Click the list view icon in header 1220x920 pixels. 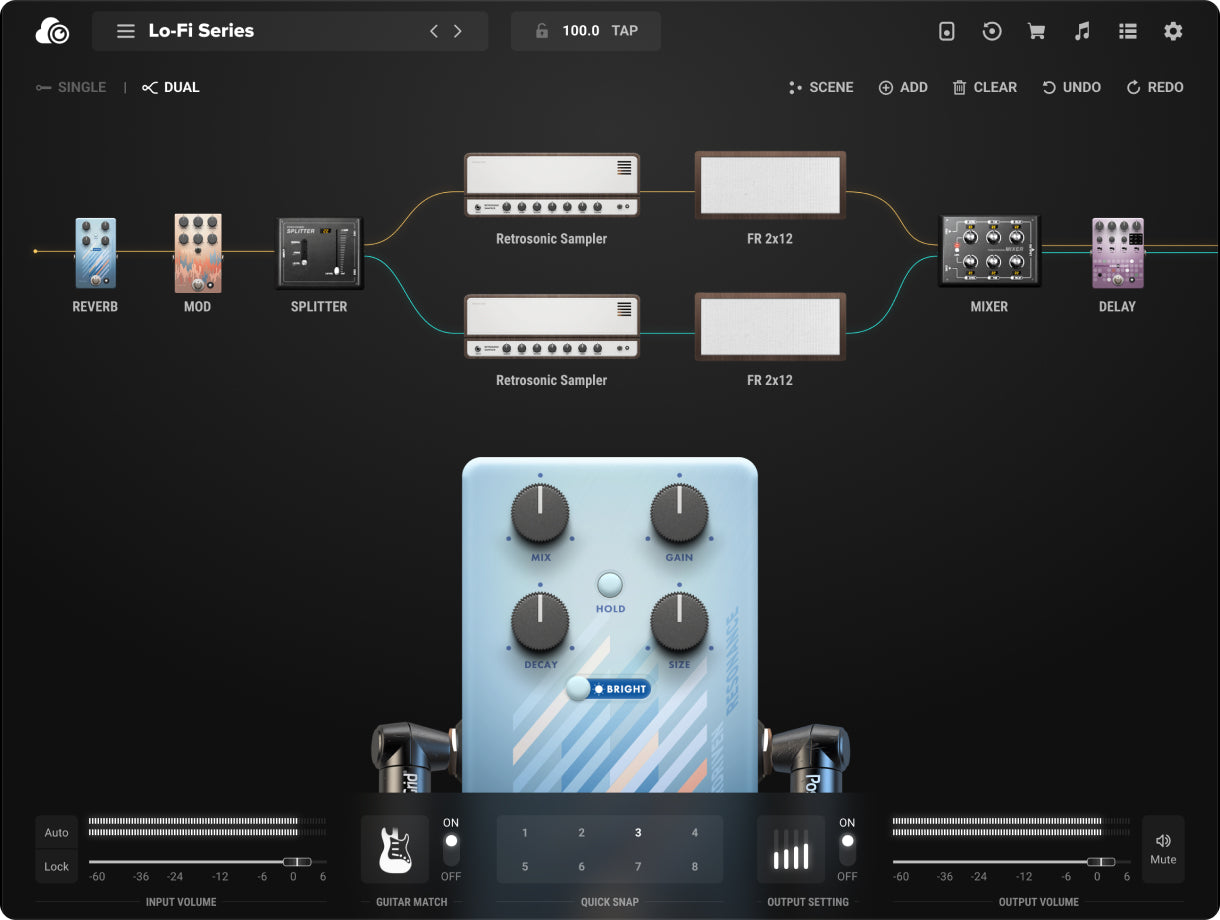click(1128, 31)
